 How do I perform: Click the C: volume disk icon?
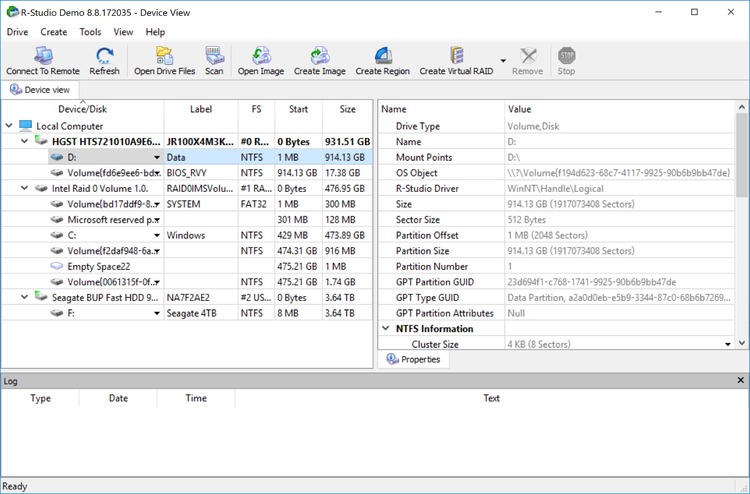click(x=57, y=235)
